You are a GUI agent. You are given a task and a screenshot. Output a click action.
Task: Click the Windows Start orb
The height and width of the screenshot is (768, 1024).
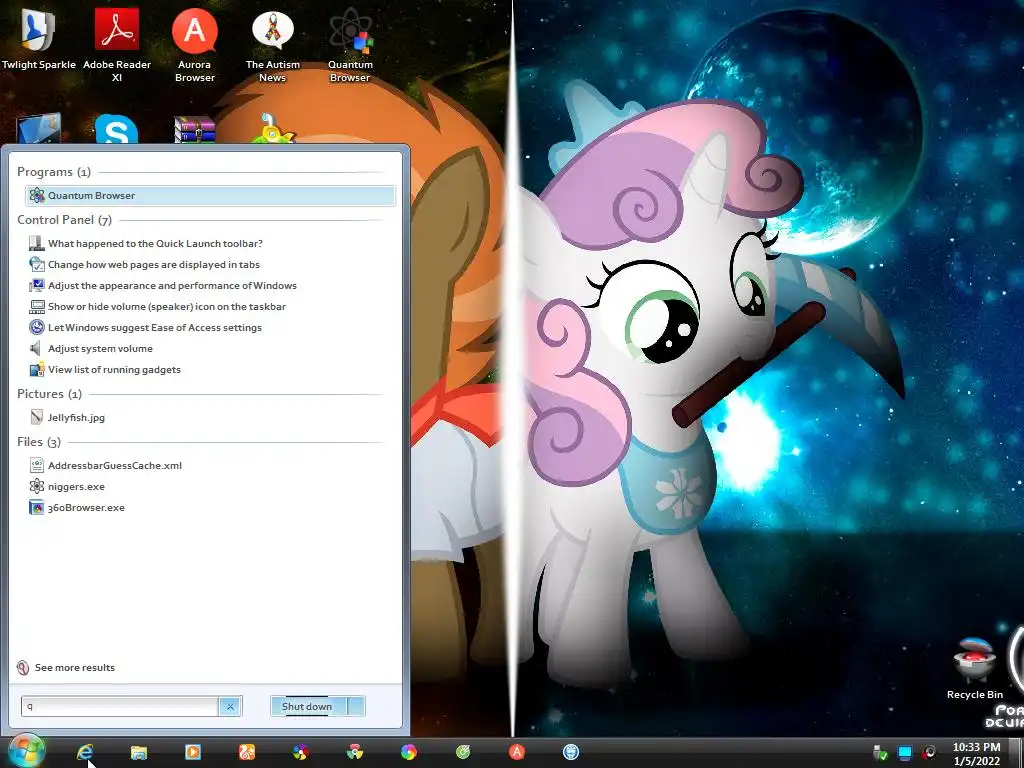pos(25,752)
